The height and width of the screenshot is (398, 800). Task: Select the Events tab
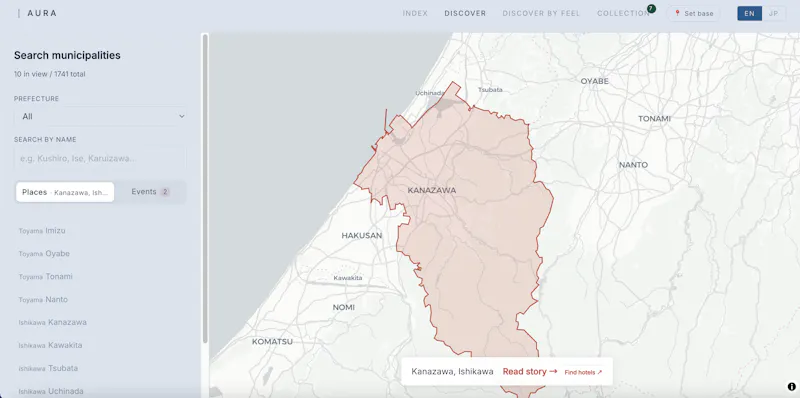pos(150,192)
